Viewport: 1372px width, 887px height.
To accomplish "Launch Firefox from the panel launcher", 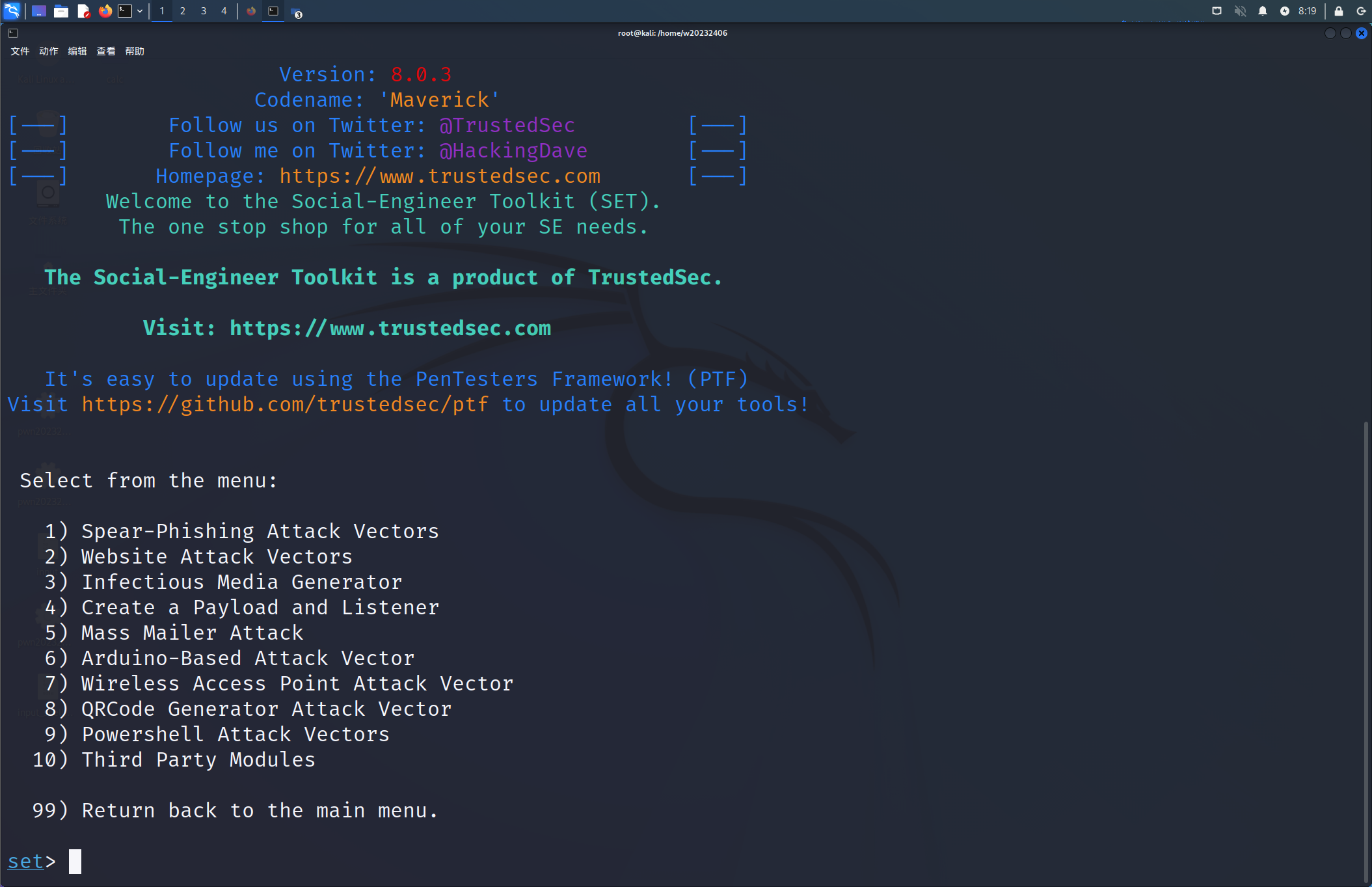I will coord(105,11).
